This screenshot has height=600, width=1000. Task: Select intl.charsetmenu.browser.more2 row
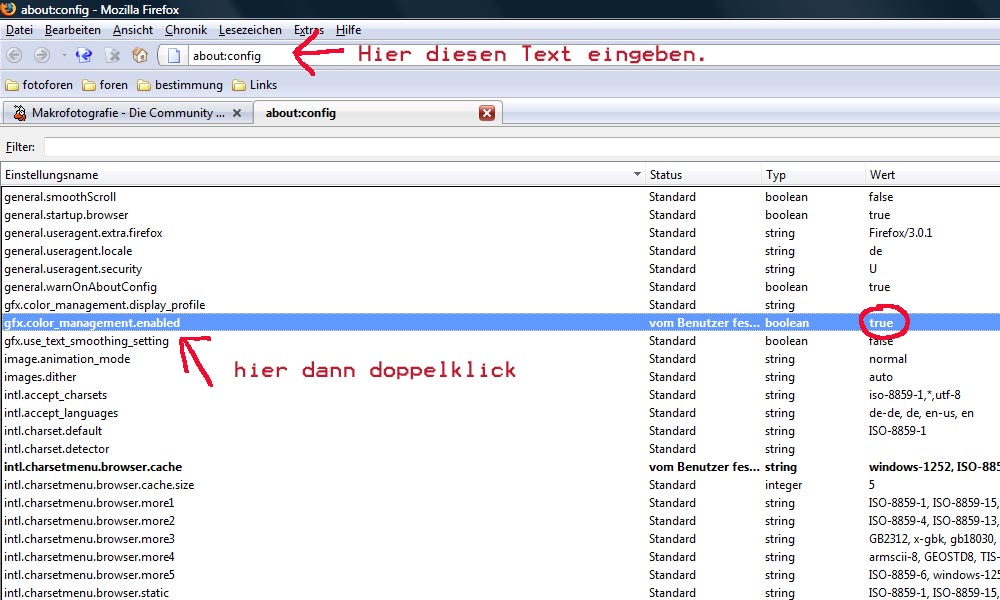(x=501, y=520)
